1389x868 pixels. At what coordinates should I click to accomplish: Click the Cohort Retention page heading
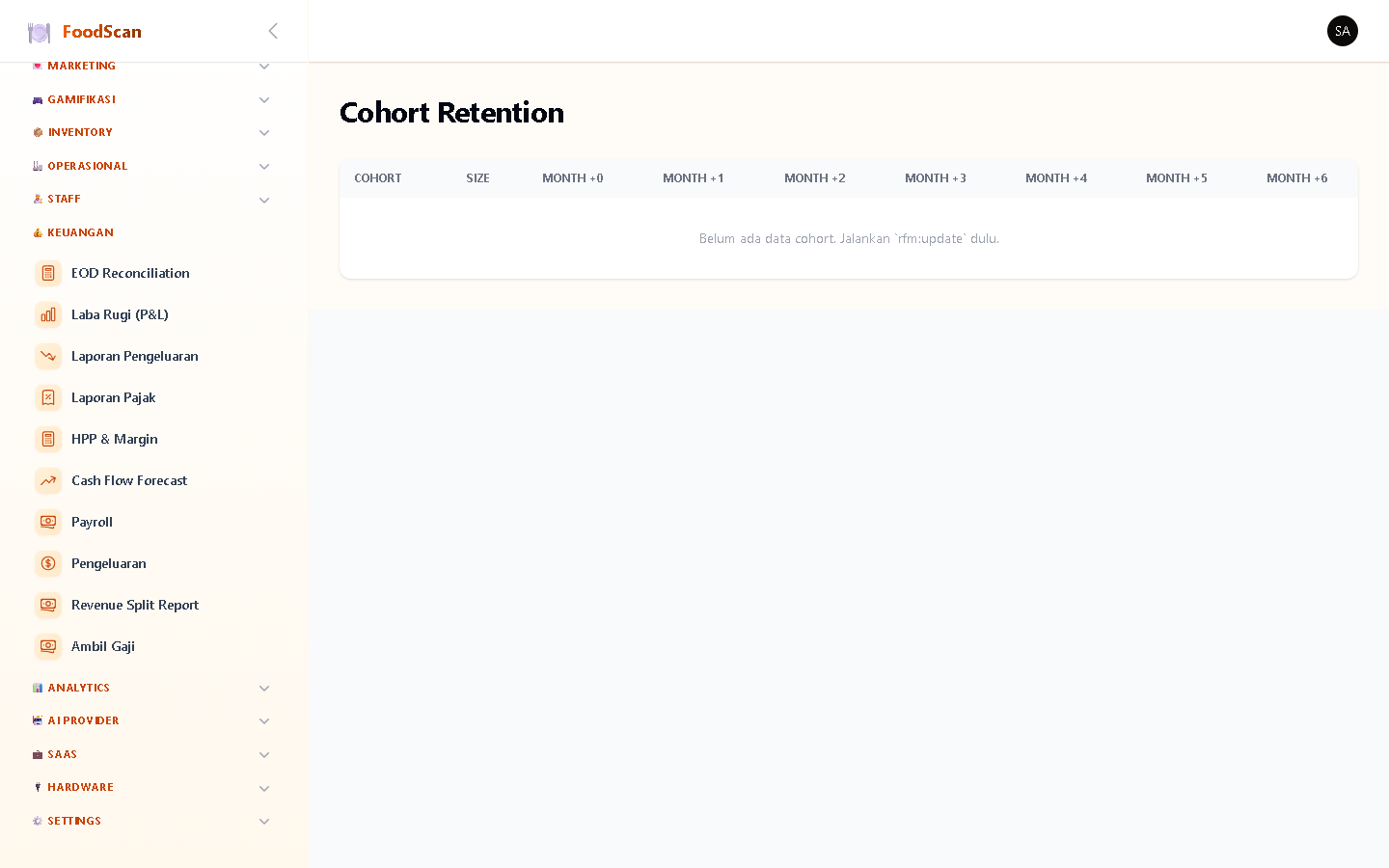point(451,113)
